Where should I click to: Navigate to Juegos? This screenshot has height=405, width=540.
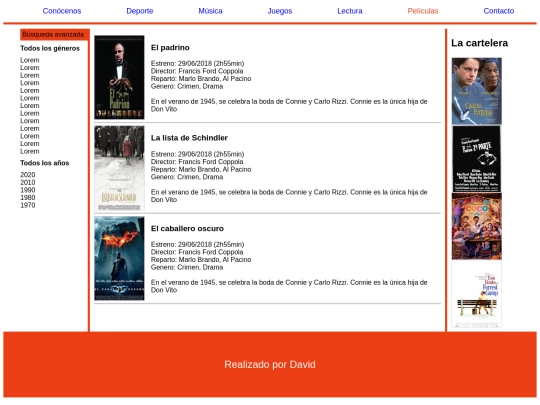(280, 11)
